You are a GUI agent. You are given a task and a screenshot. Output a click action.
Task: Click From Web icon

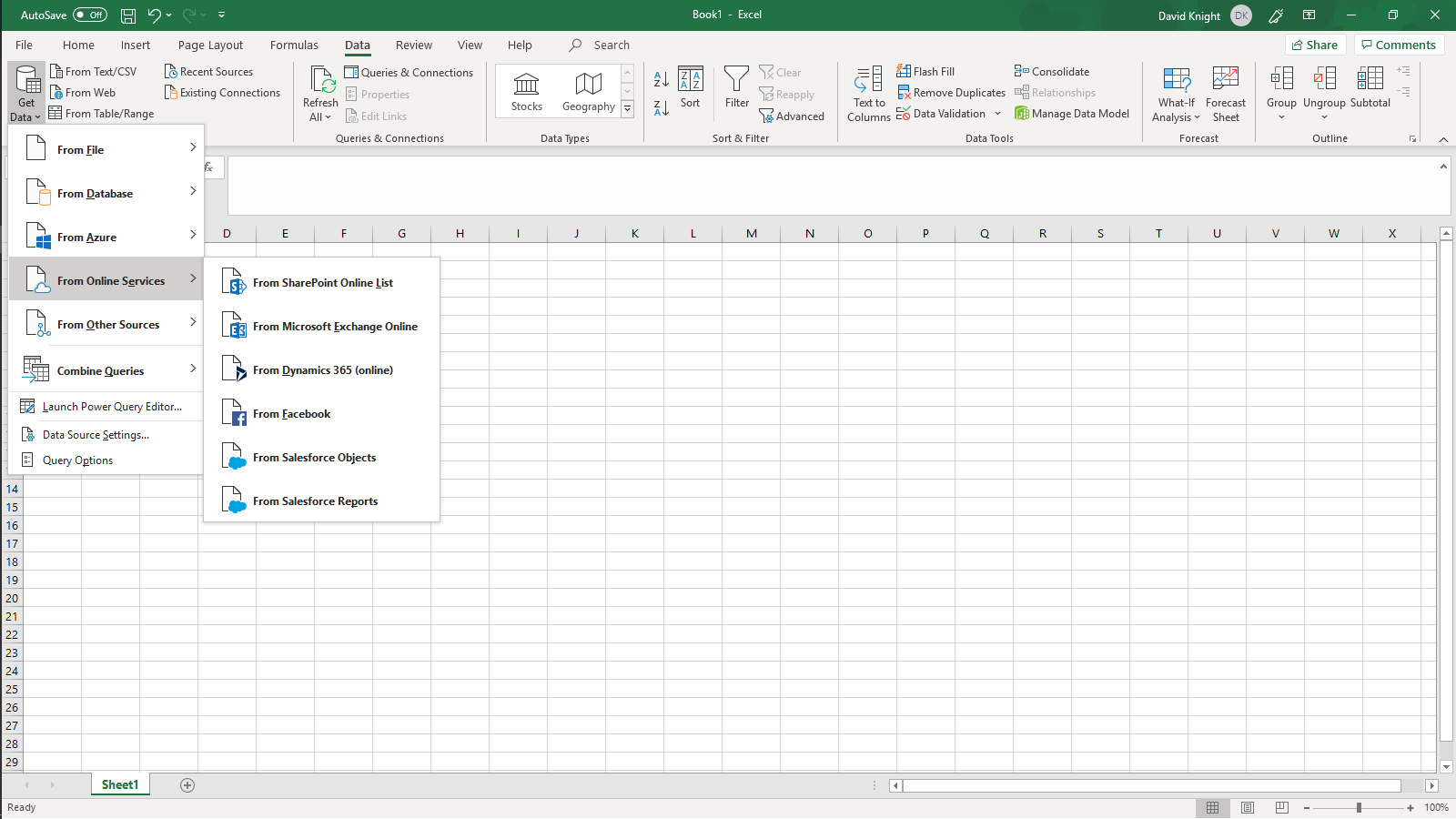(x=56, y=92)
